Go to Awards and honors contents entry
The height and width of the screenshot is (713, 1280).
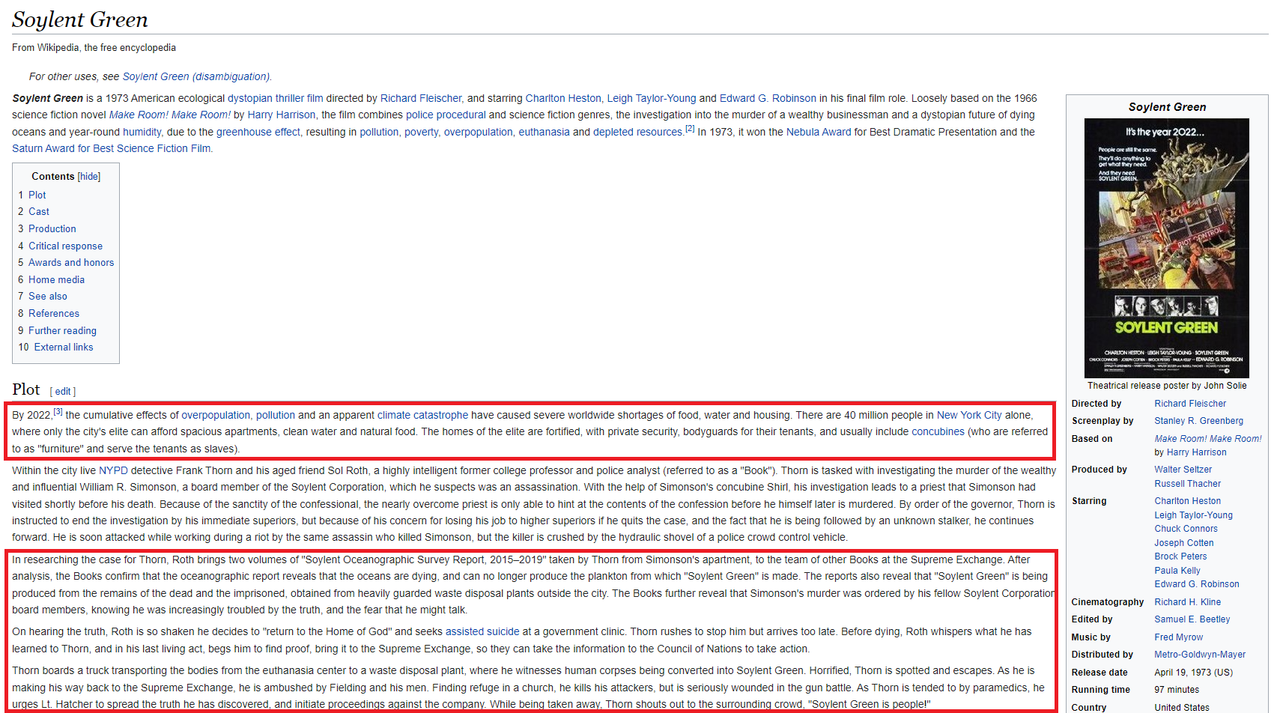point(71,263)
